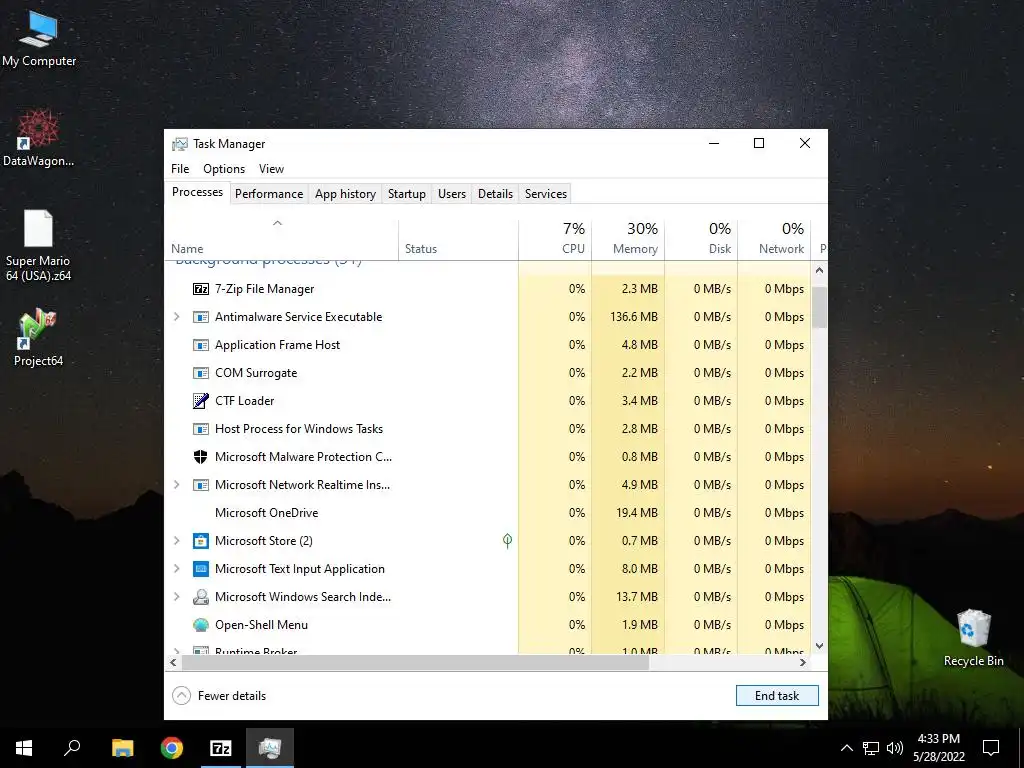Image resolution: width=1024 pixels, height=768 pixels.
Task: Click the taskbar clock showing 4:33 PM
Action: coord(938,748)
